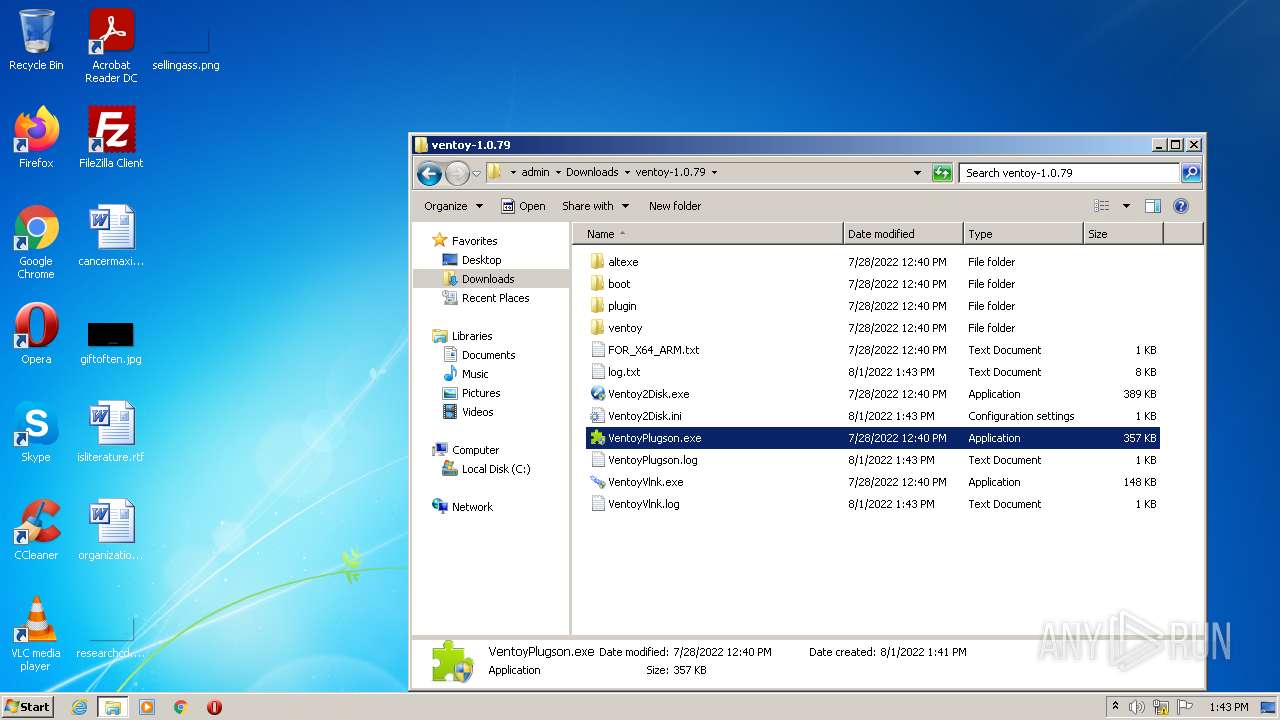Image resolution: width=1280 pixels, height=720 pixels.
Task: Show hidden tray icons arrow
Action: 1115,706
